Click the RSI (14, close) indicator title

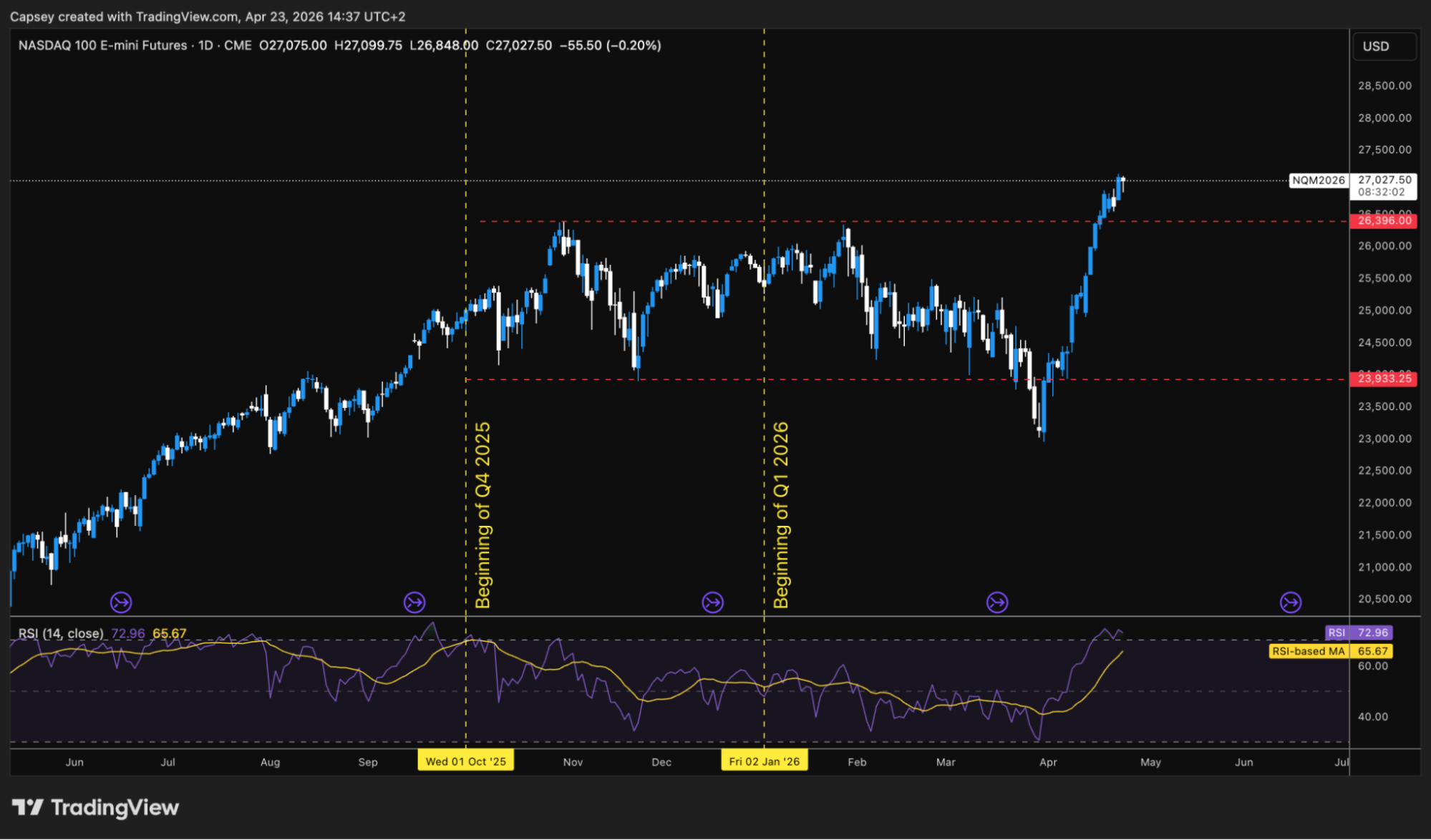coord(61,633)
